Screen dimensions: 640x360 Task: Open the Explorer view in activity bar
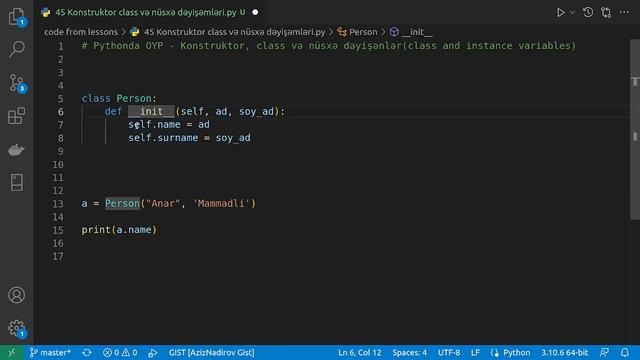[x=16, y=16]
